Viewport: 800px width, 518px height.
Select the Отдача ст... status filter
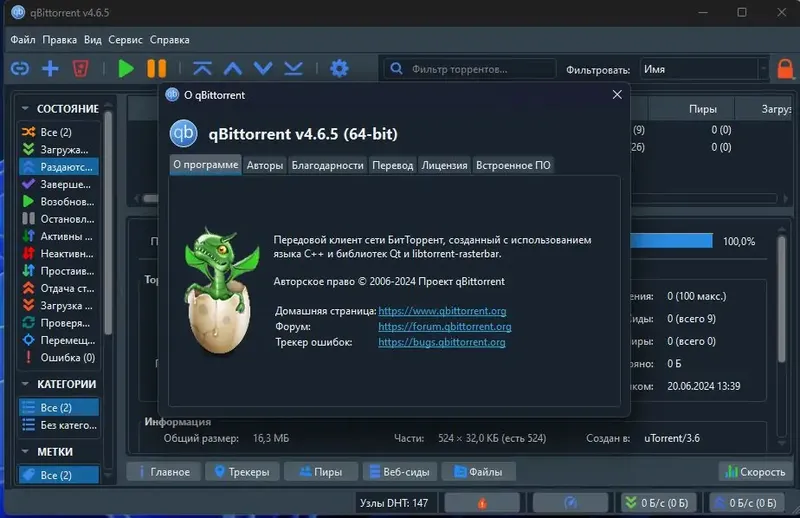tap(59, 288)
